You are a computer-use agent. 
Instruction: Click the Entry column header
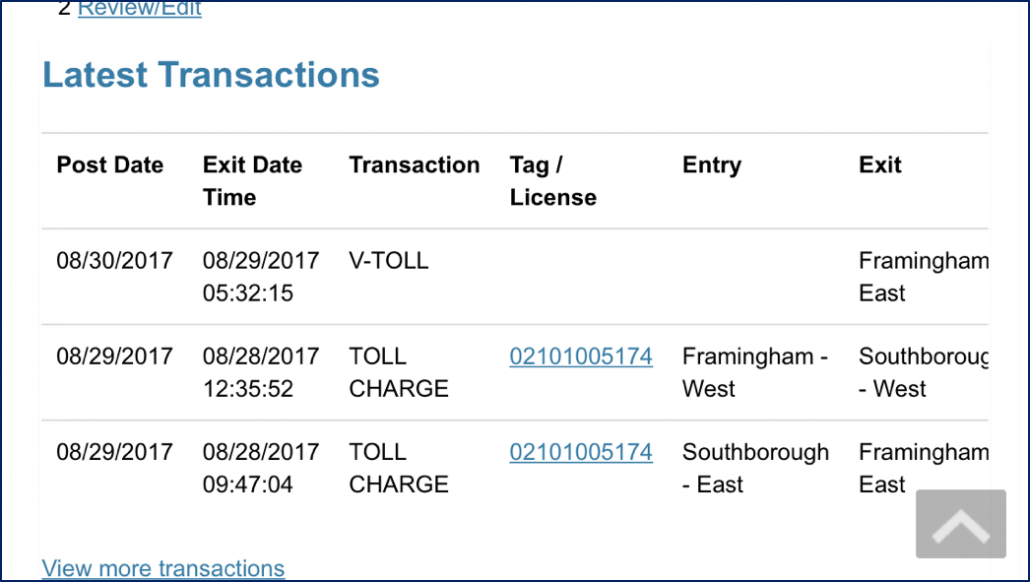tap(711, 166)
